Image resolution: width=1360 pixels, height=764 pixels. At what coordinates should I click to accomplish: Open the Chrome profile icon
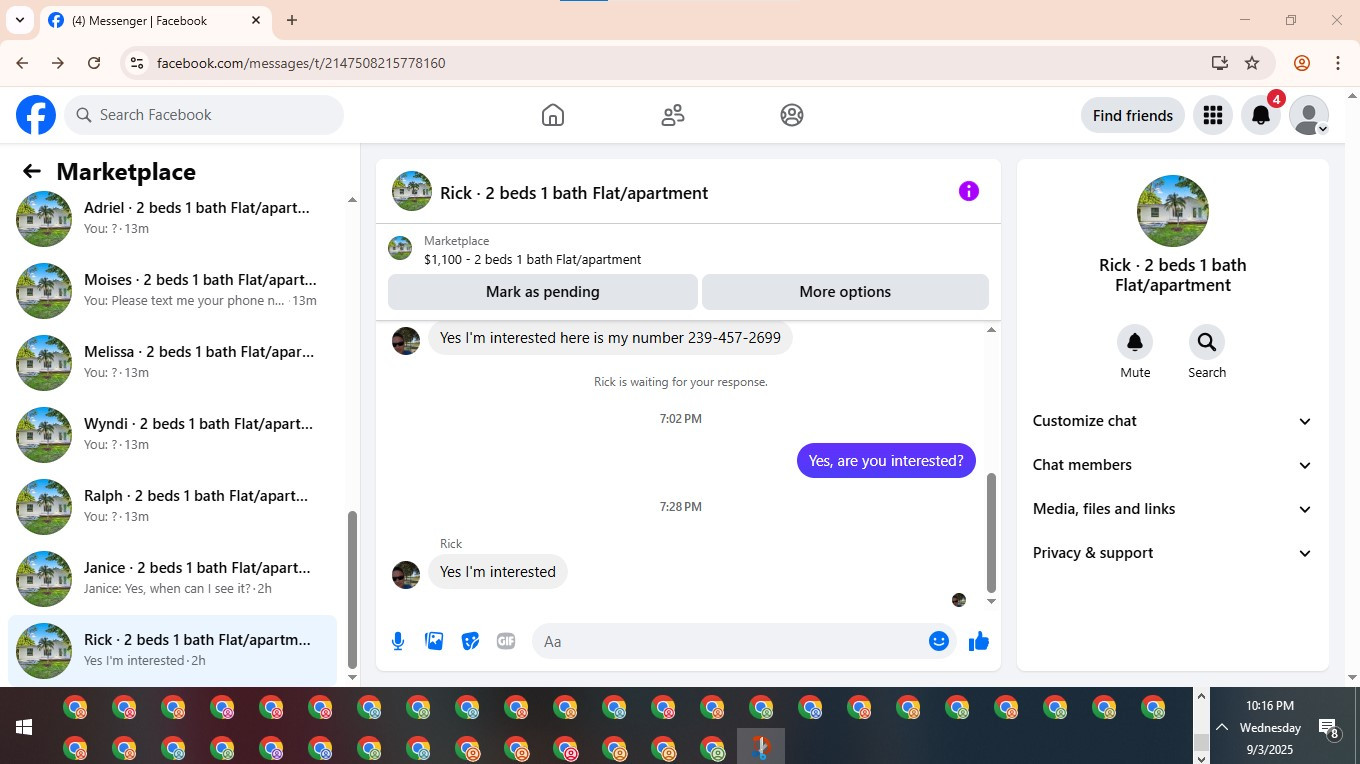(x=1302, y=63)
